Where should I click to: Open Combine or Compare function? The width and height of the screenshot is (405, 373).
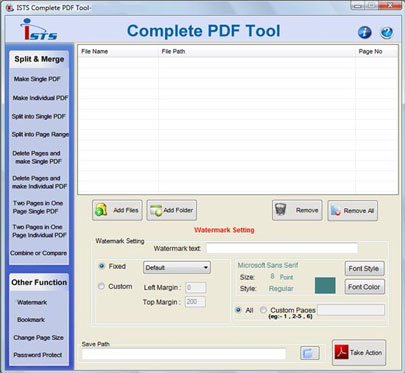(39, 253)
